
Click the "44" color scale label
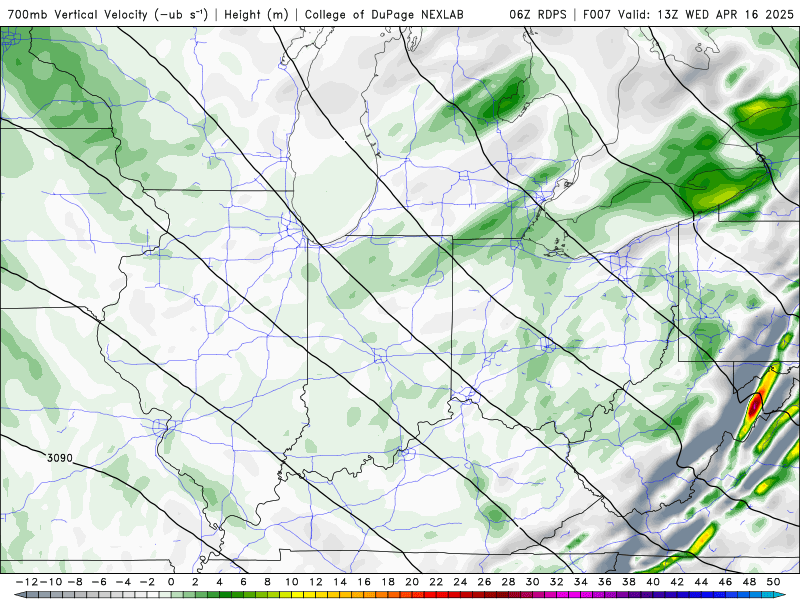701,582
